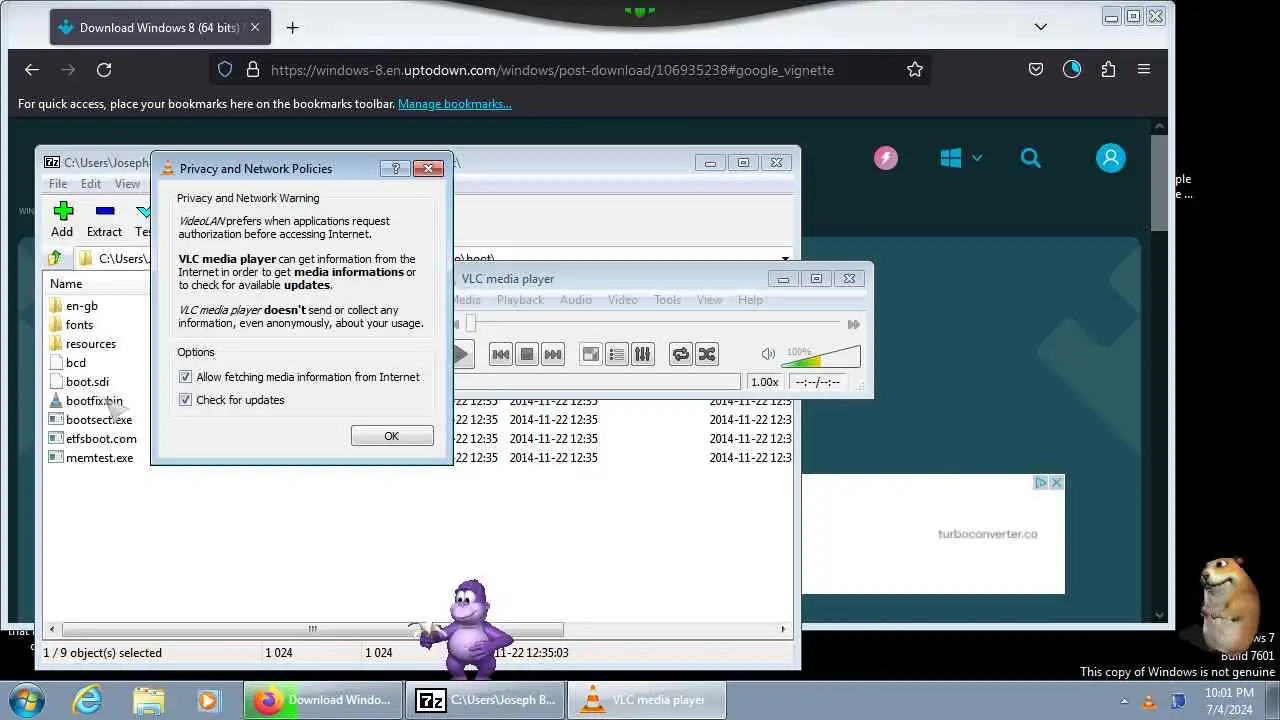Adjust VLC volume slider
1280x720 pixels.
click(822, 356)
